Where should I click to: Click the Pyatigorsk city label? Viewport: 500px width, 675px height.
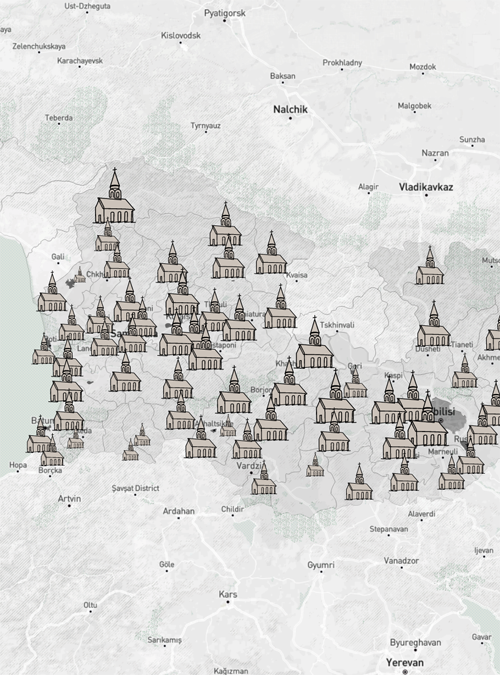coord(225,13)
